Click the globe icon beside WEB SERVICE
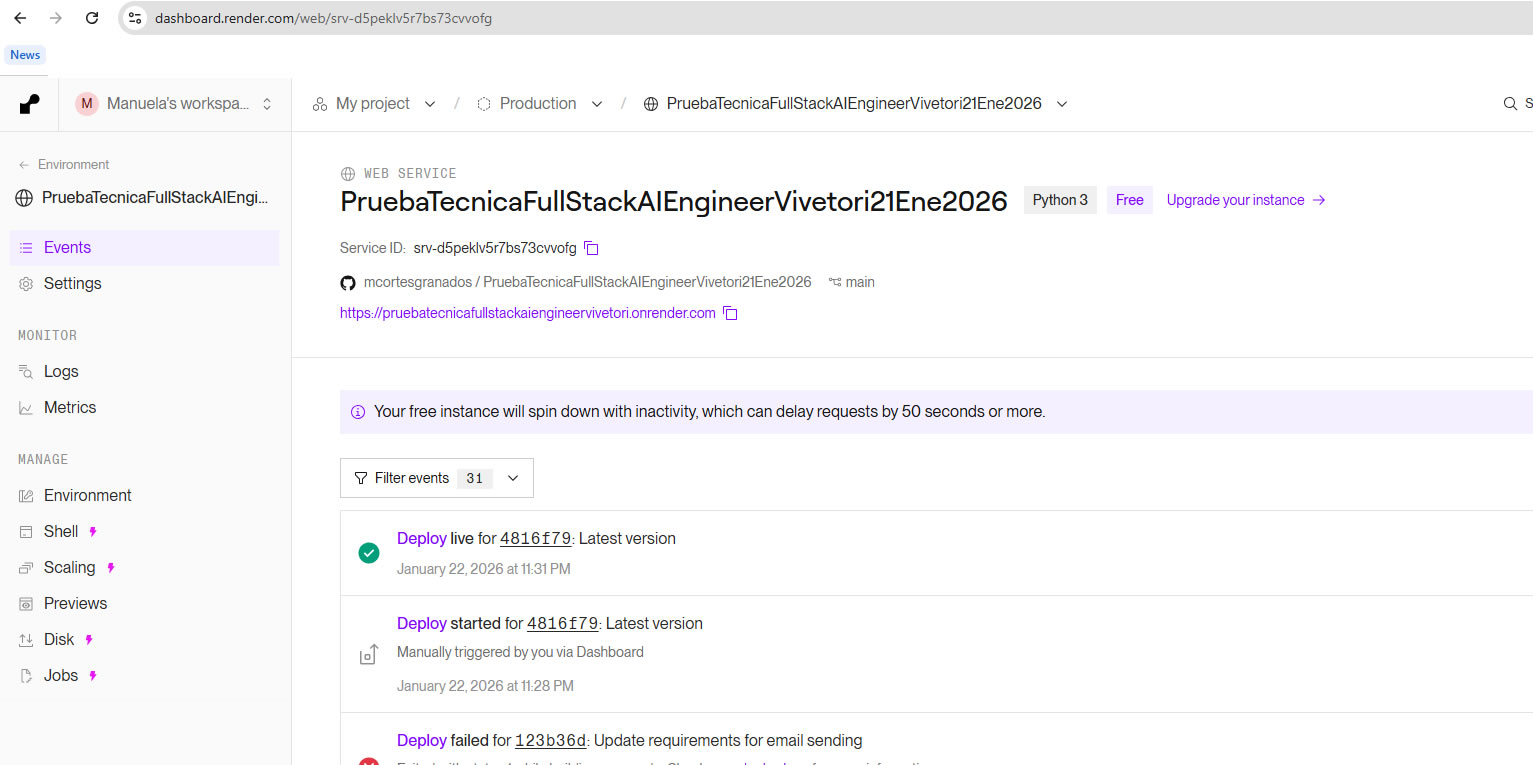This screenshot has width=1533, height=765. (348, 174)
